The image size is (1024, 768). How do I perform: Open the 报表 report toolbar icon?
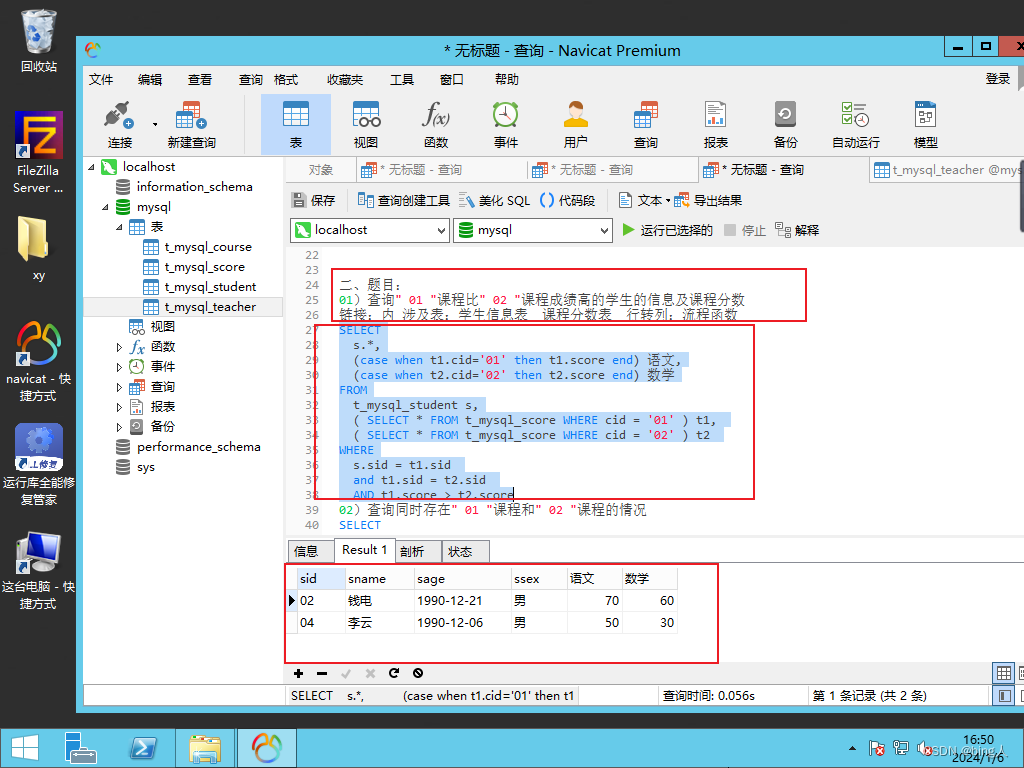pyautogui.click(x=716, y=125)
